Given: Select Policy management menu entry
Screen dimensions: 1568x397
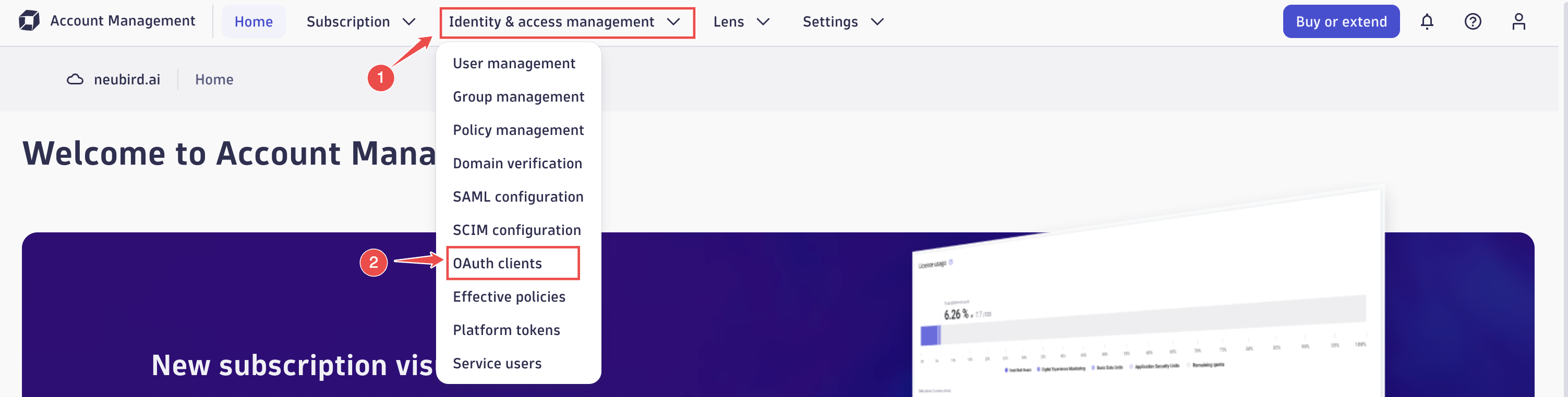Looking at the screenshot, I should 518,130.
